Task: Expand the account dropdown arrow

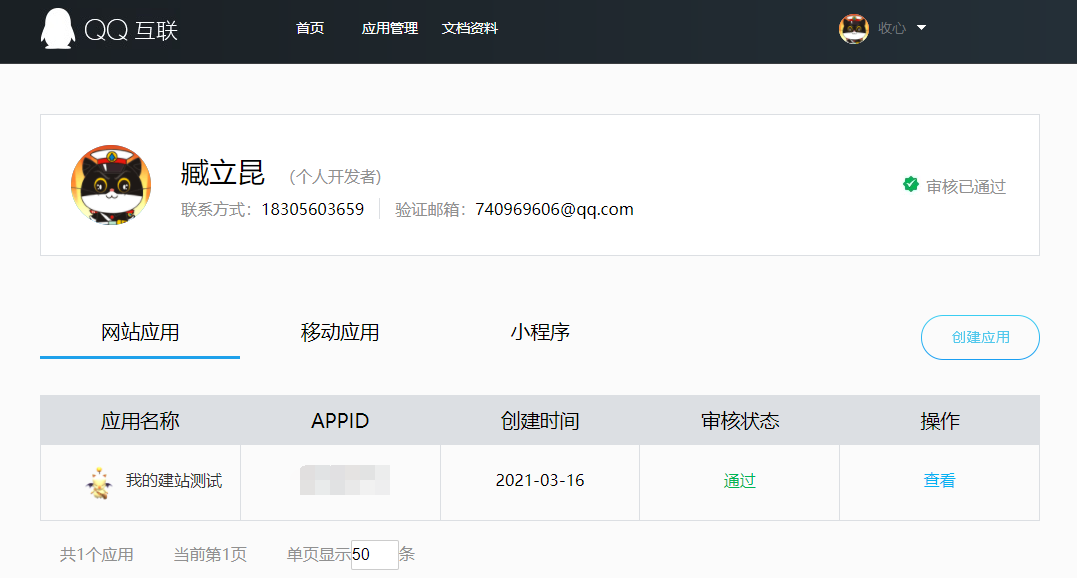Action: (x=921, y=28)
